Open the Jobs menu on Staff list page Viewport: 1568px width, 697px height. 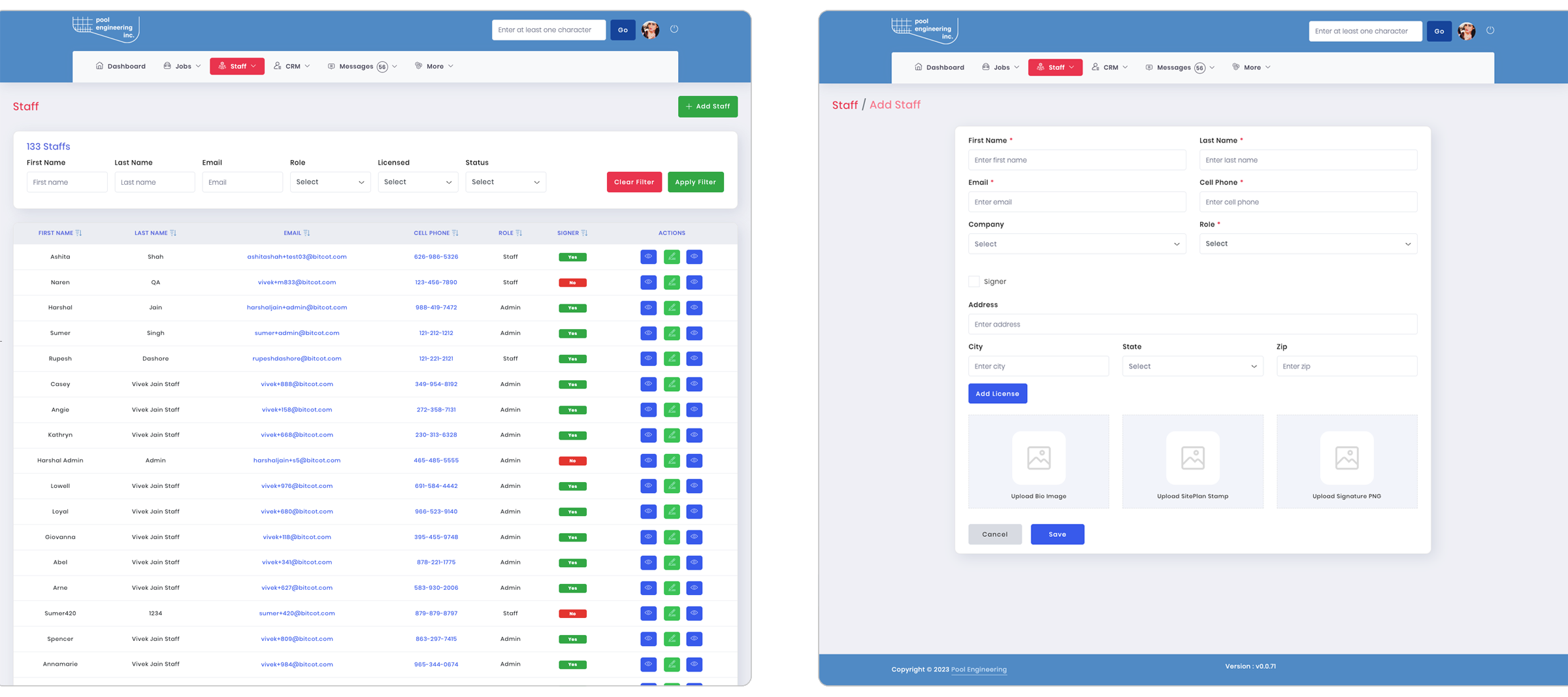pos(182,66)
